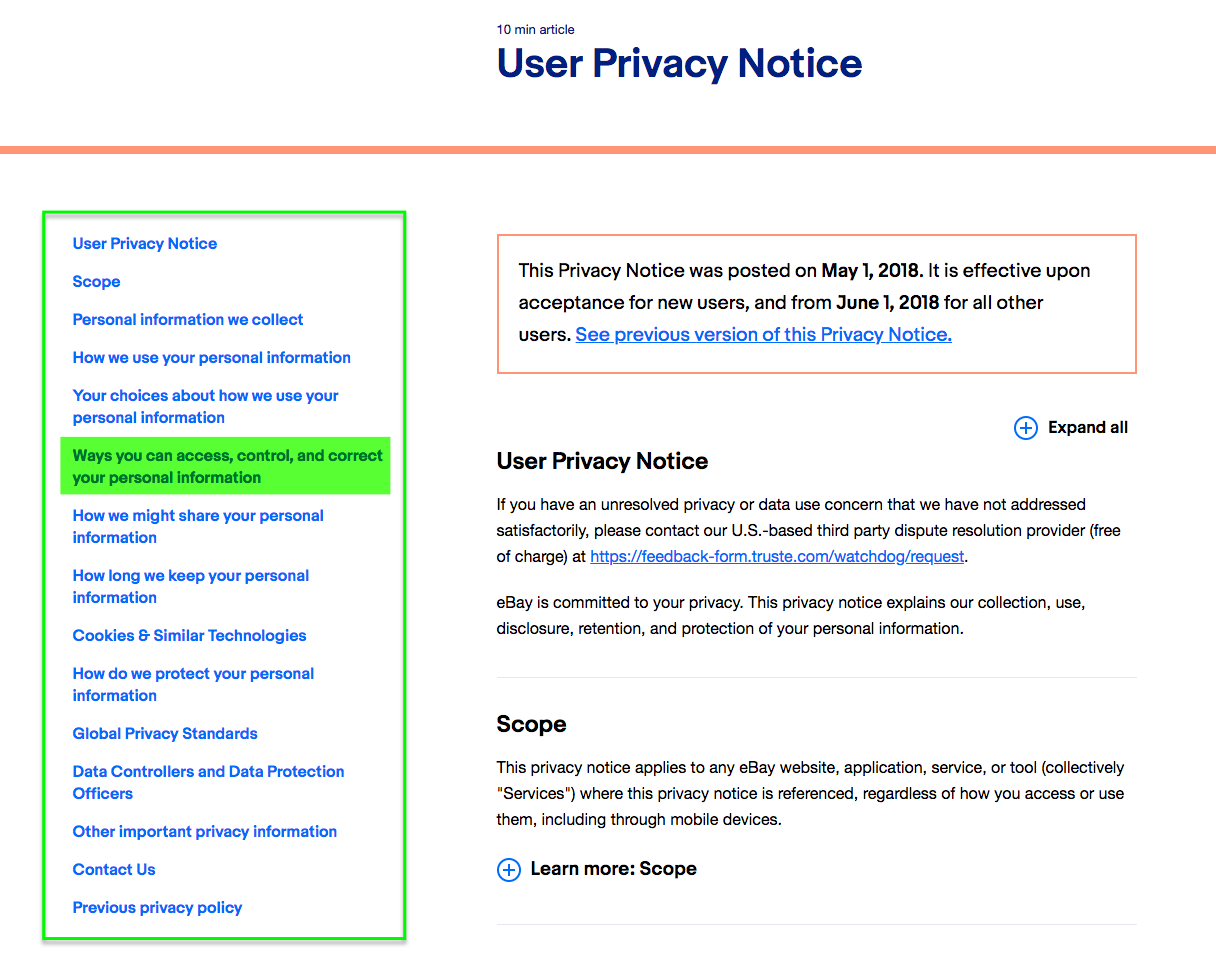
Task: Click Contact Us in the sidebar
Action: (x=114, y=870)
